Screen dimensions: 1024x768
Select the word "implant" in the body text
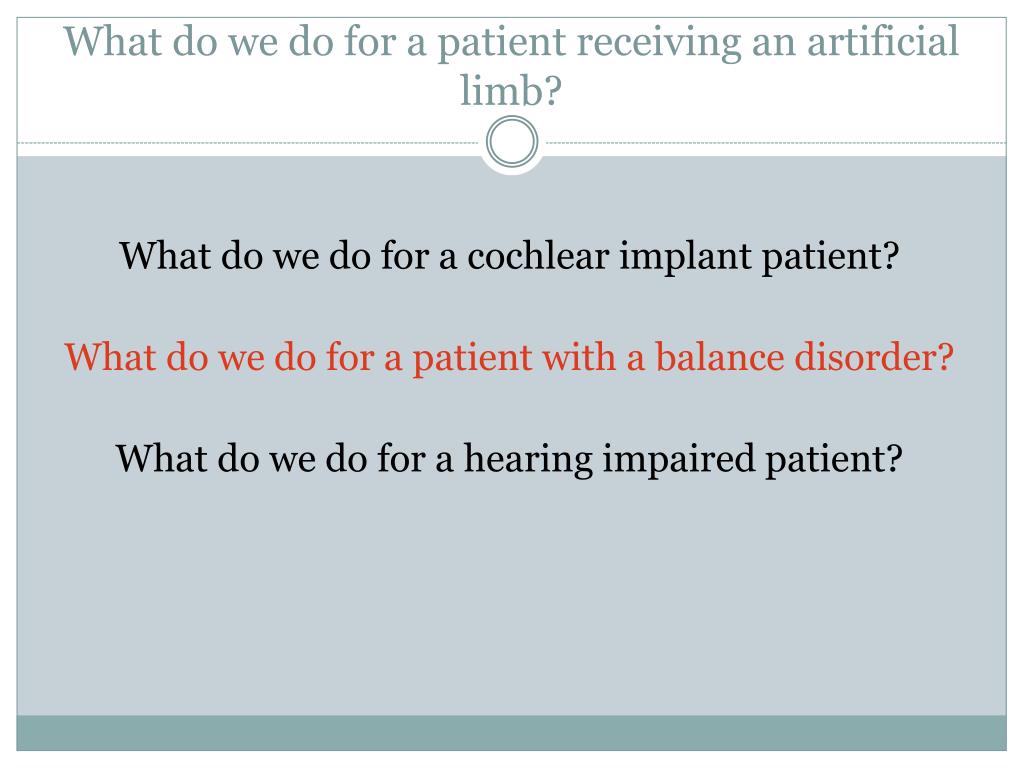686,257
